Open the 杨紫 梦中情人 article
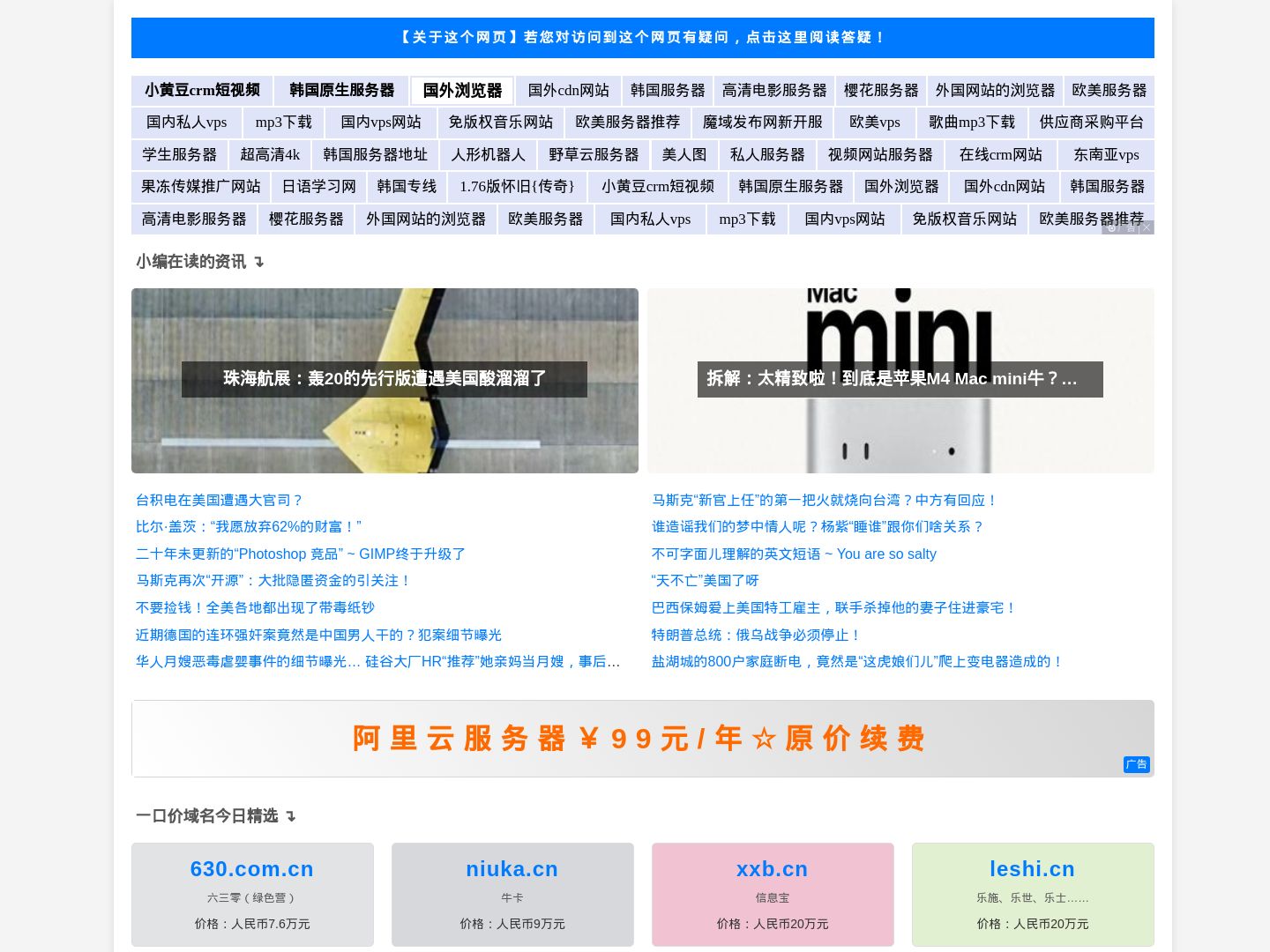1270x952 pixels. coord(818,527)
